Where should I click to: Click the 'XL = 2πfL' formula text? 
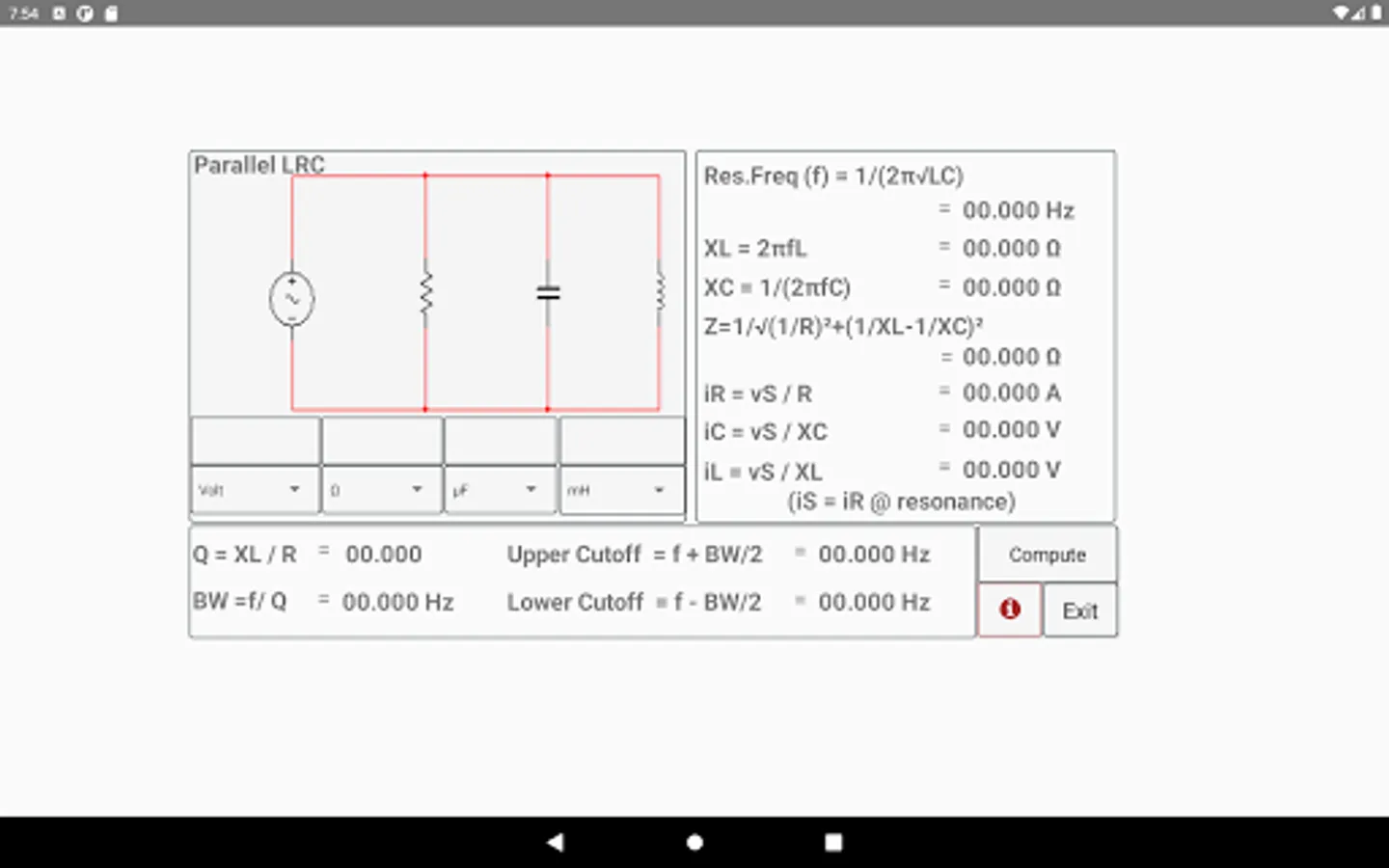[x=755, y=249]
